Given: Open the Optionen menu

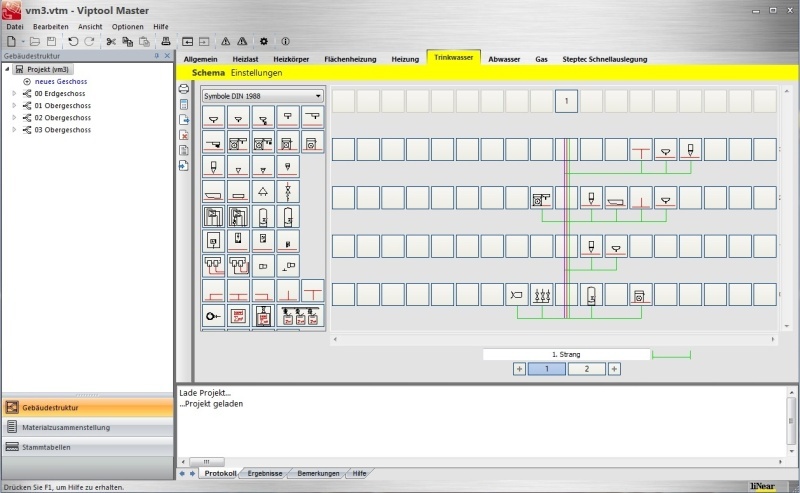Looking at the screenshot, I should tap(128, 27).
